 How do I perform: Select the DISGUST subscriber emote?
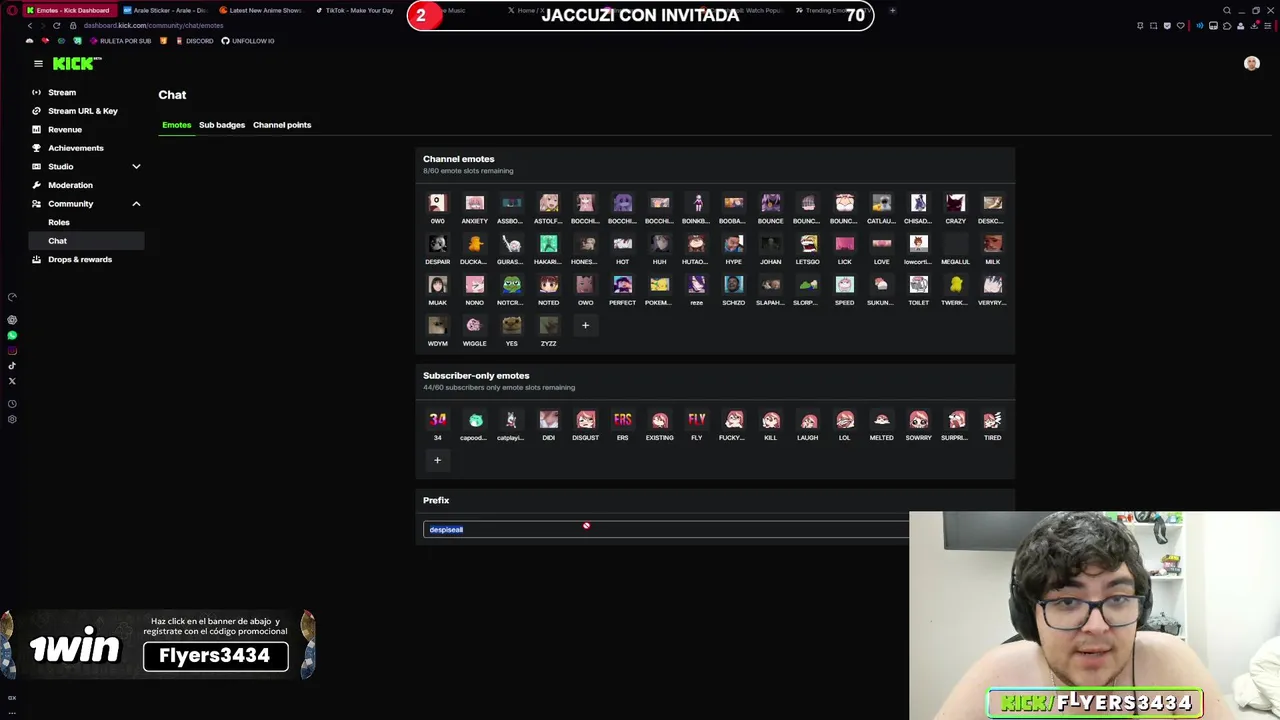tap(585, 426)
